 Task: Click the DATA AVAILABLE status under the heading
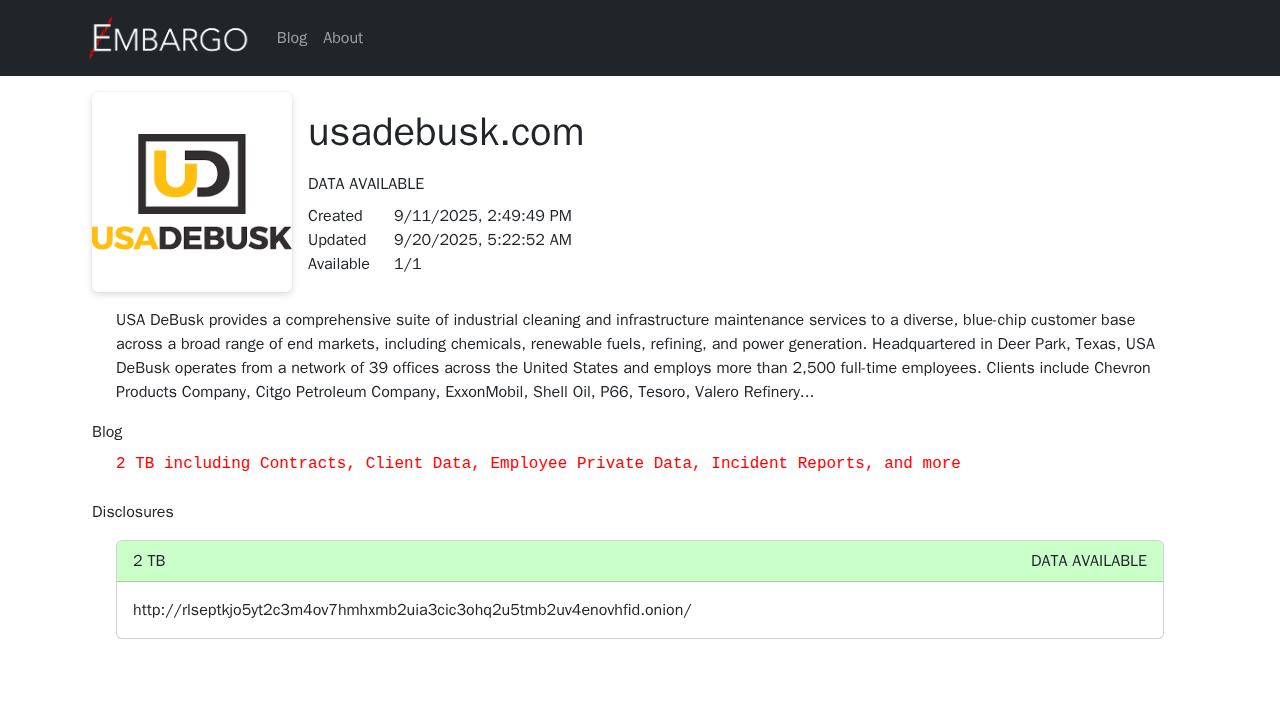(x=366, y=184)
